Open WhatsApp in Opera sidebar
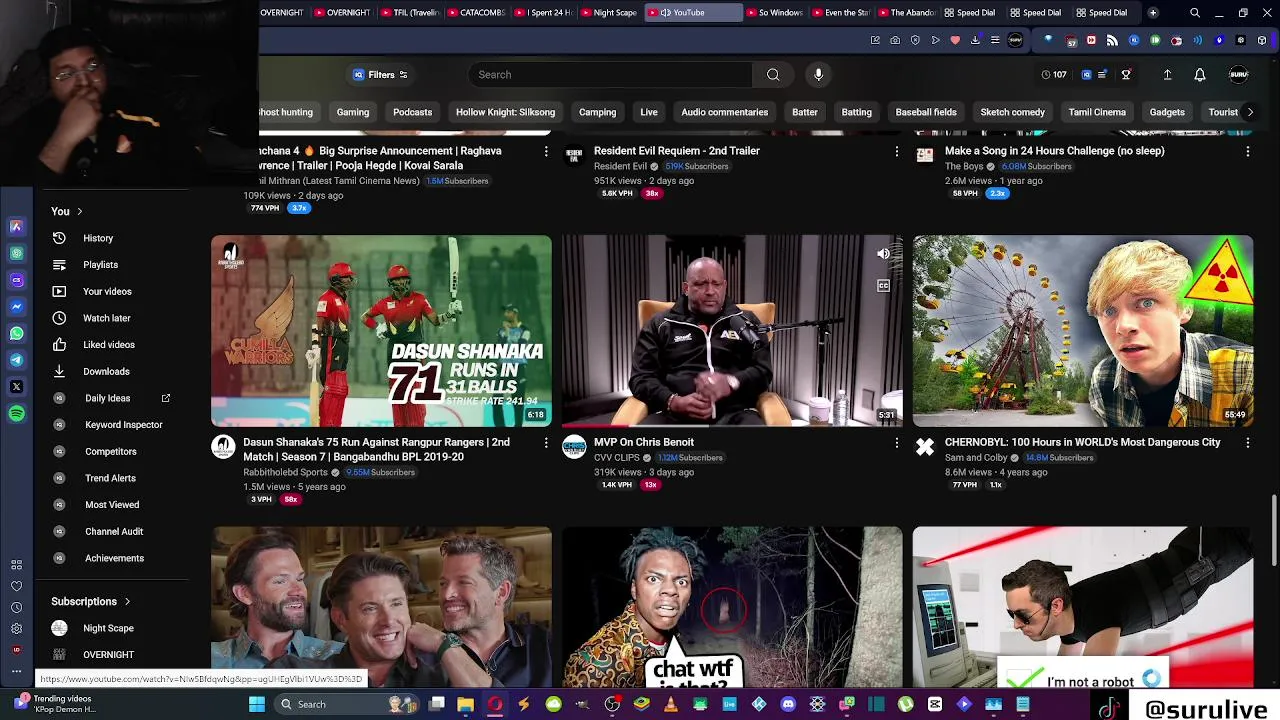1280x720 pixels. pos(16,333)
